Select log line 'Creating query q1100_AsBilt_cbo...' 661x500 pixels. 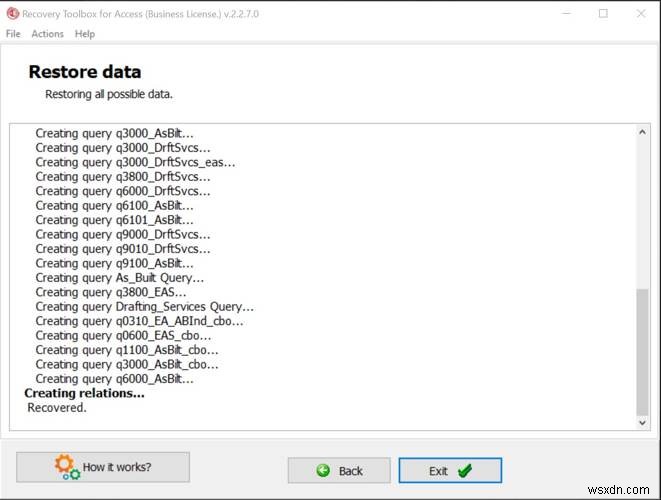click(127, 350)
